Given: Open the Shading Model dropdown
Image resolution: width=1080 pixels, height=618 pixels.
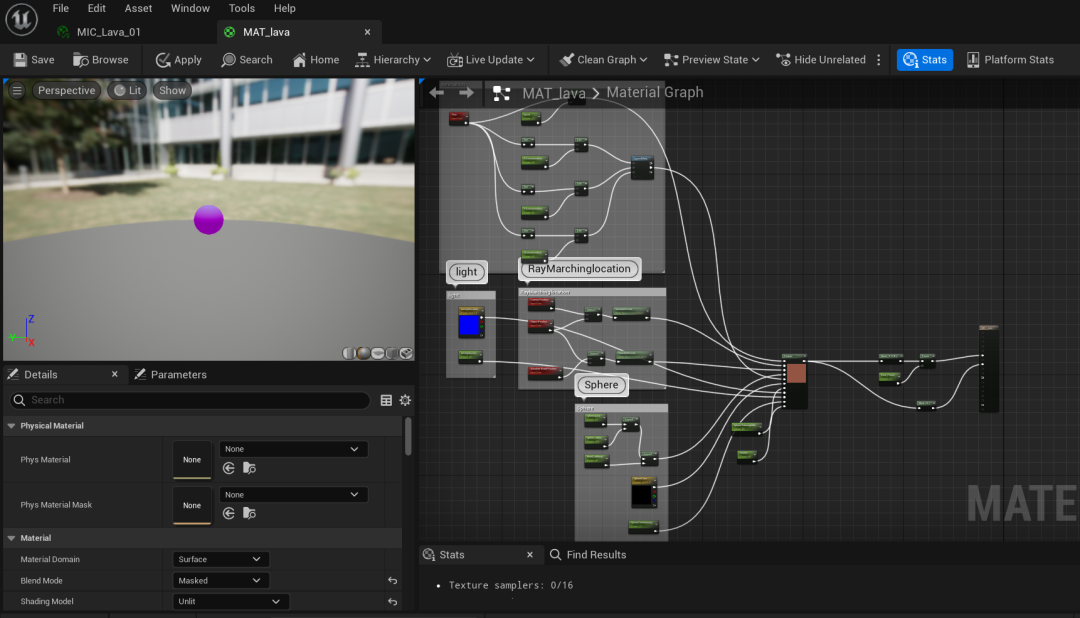Looking at the screenshot, I should click(x=231, y=602).
